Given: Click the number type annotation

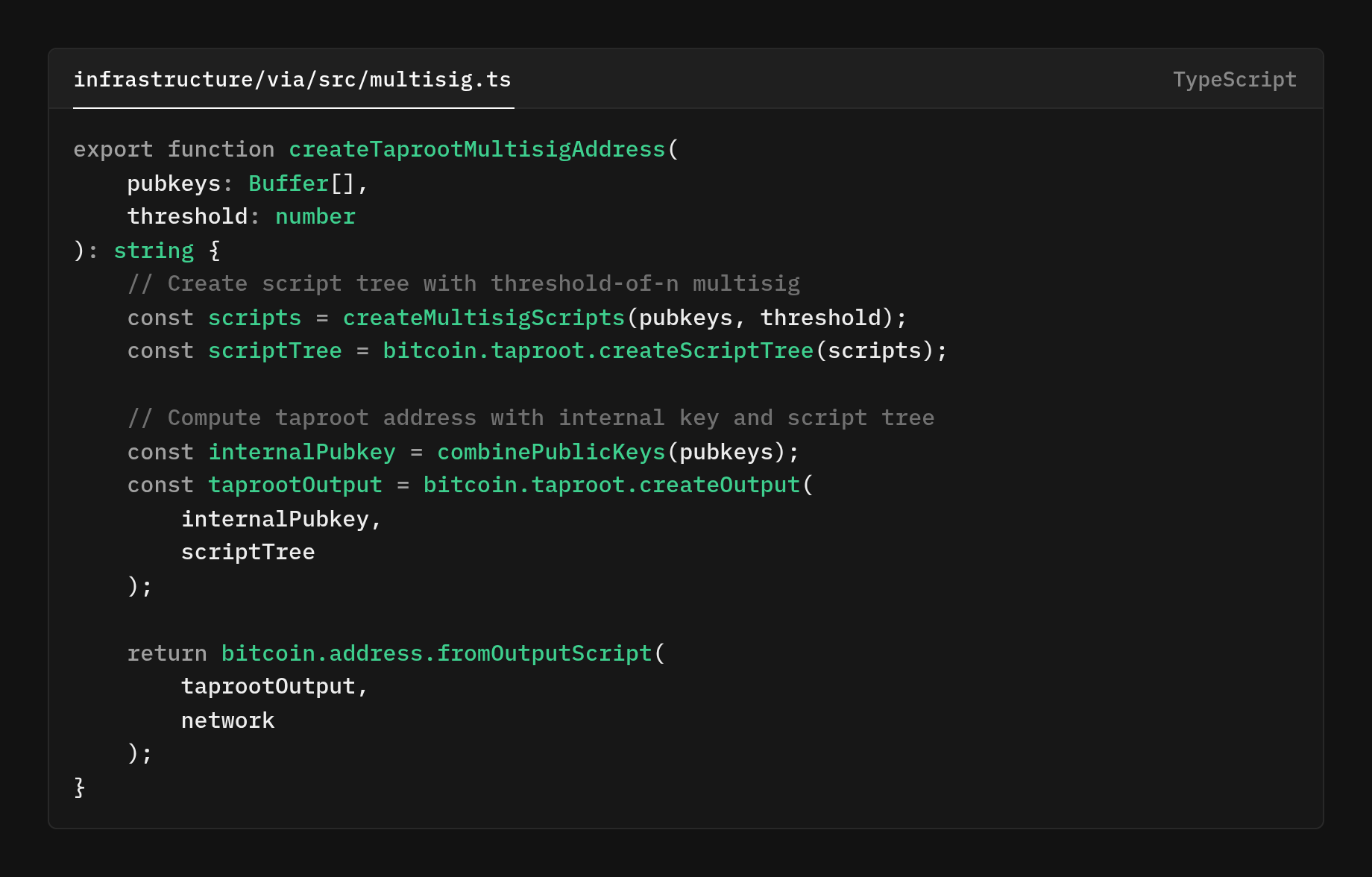Looking at the screenshot, I should click(x=315, y=217).
